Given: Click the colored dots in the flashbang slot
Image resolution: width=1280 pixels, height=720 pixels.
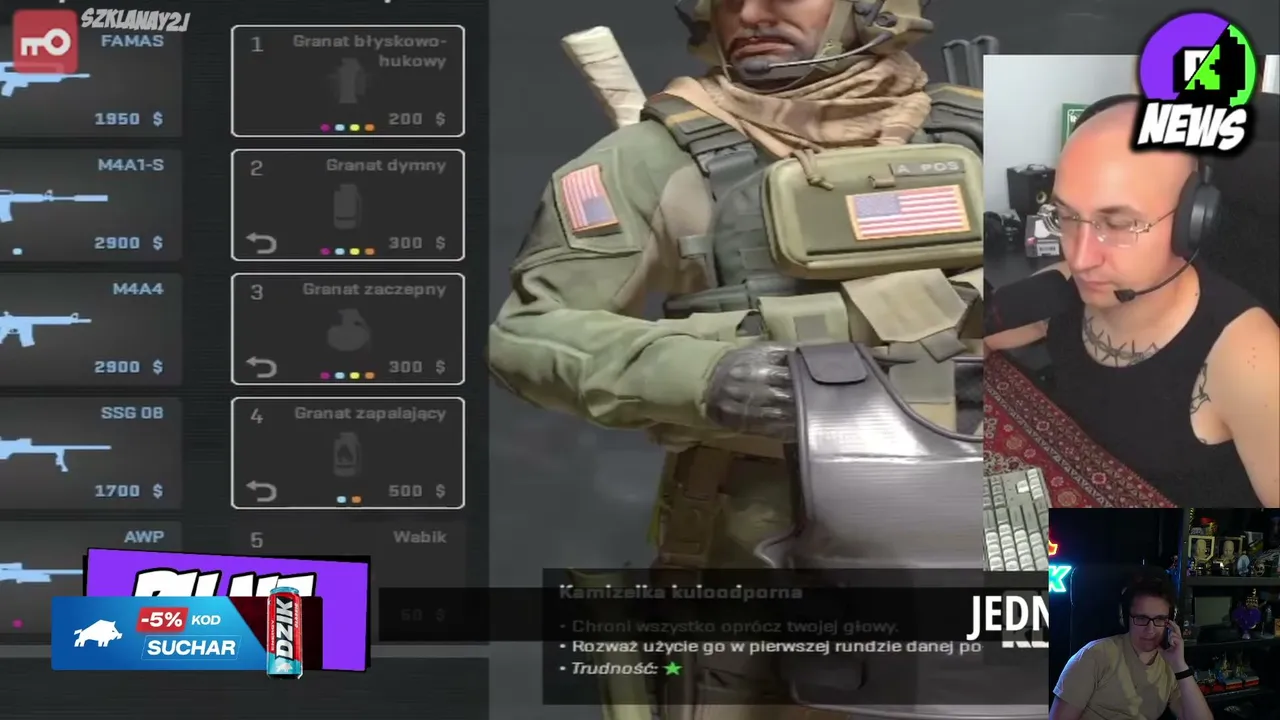Looking at the screenshot, I should pos(347,128).
